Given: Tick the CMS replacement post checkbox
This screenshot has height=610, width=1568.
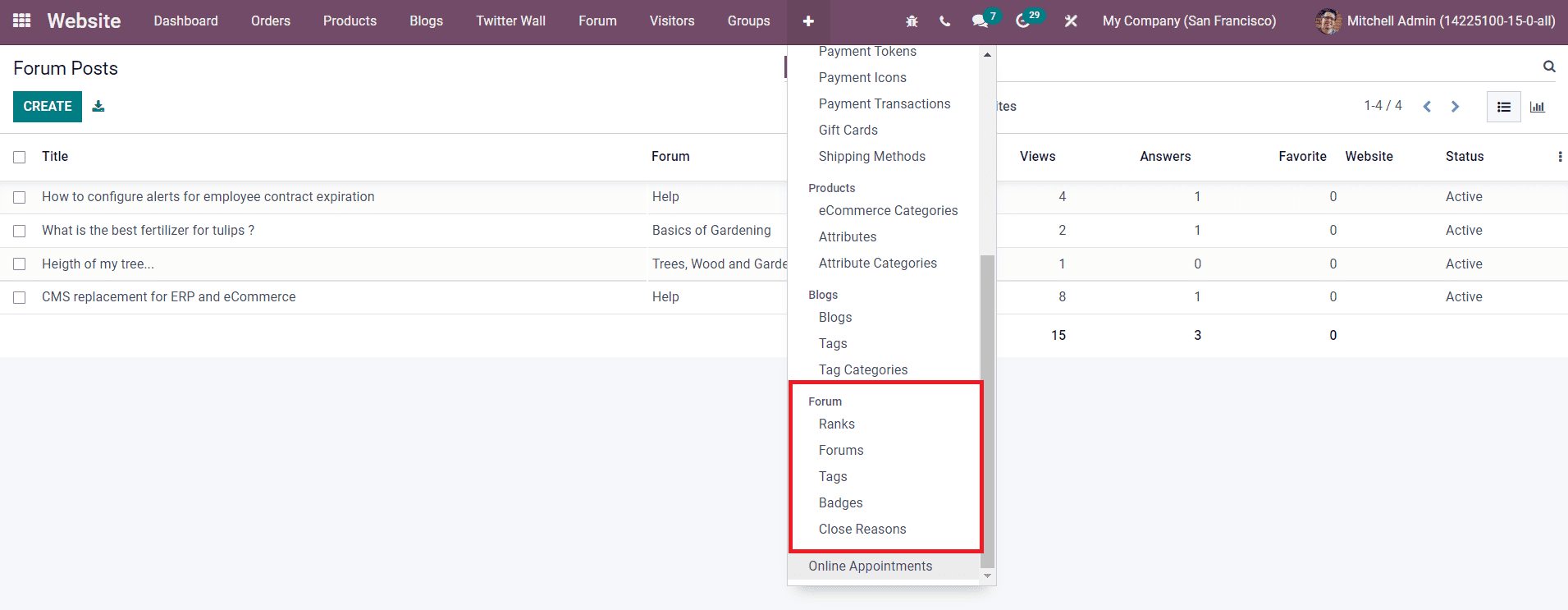Looking at the screenshot, I should coord(20,297).
